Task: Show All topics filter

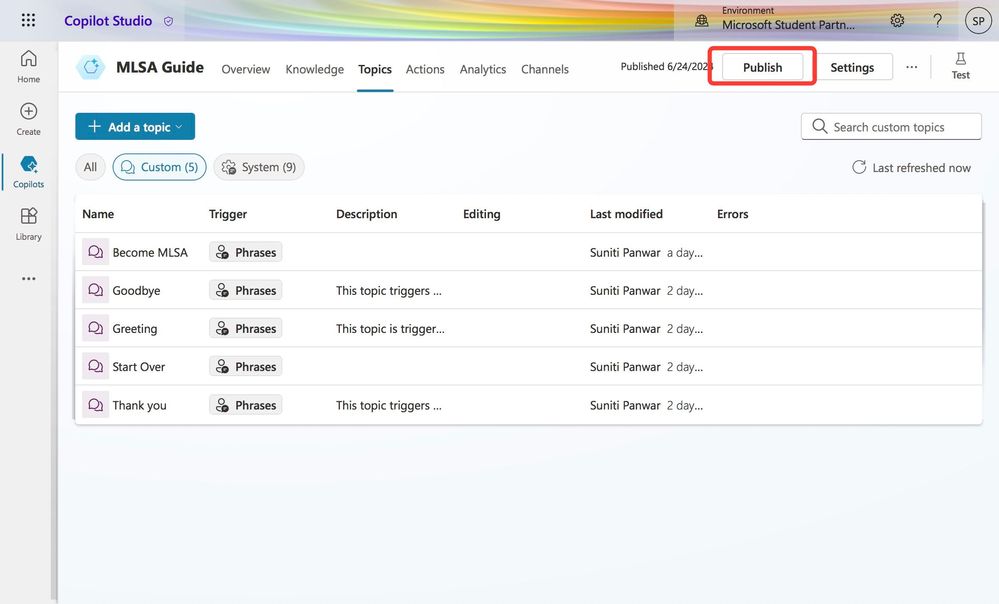Action: [90, 167]
